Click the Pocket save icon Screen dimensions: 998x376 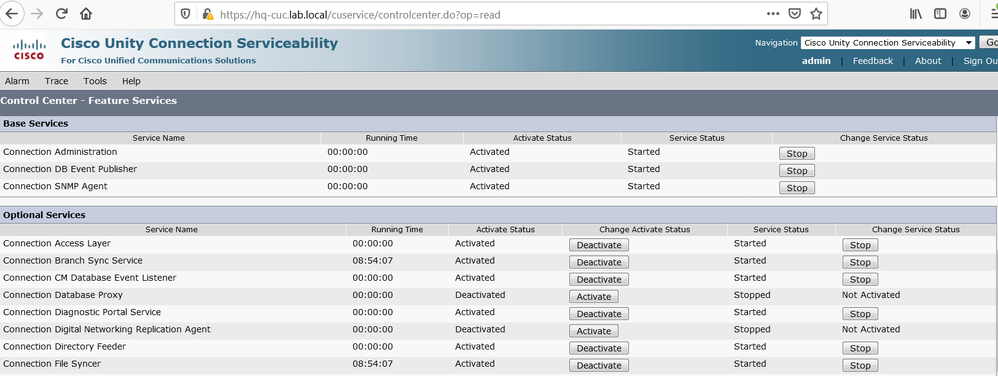click(x=794, y=13)
